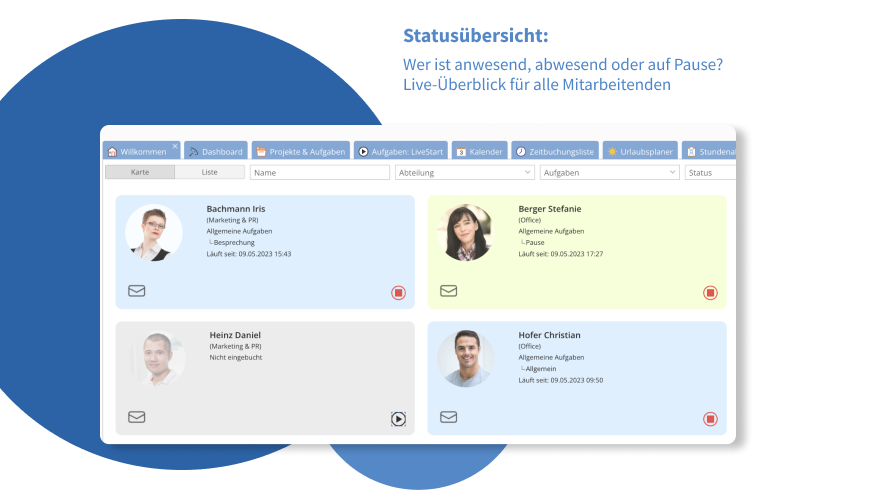The width and height of the screenshot is (872, 490).
Task: Click the Zeitbuchungsliste clock icon
Action: pyautogui.click(x=521, y=151)
